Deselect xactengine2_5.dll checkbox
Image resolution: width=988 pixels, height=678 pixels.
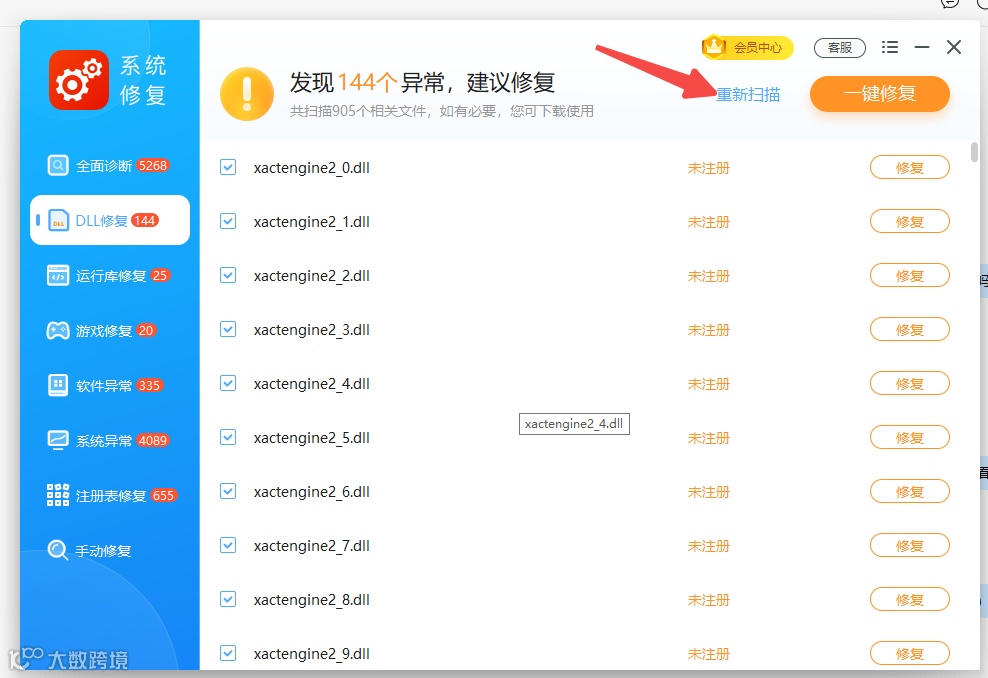[x=228, y=437]
